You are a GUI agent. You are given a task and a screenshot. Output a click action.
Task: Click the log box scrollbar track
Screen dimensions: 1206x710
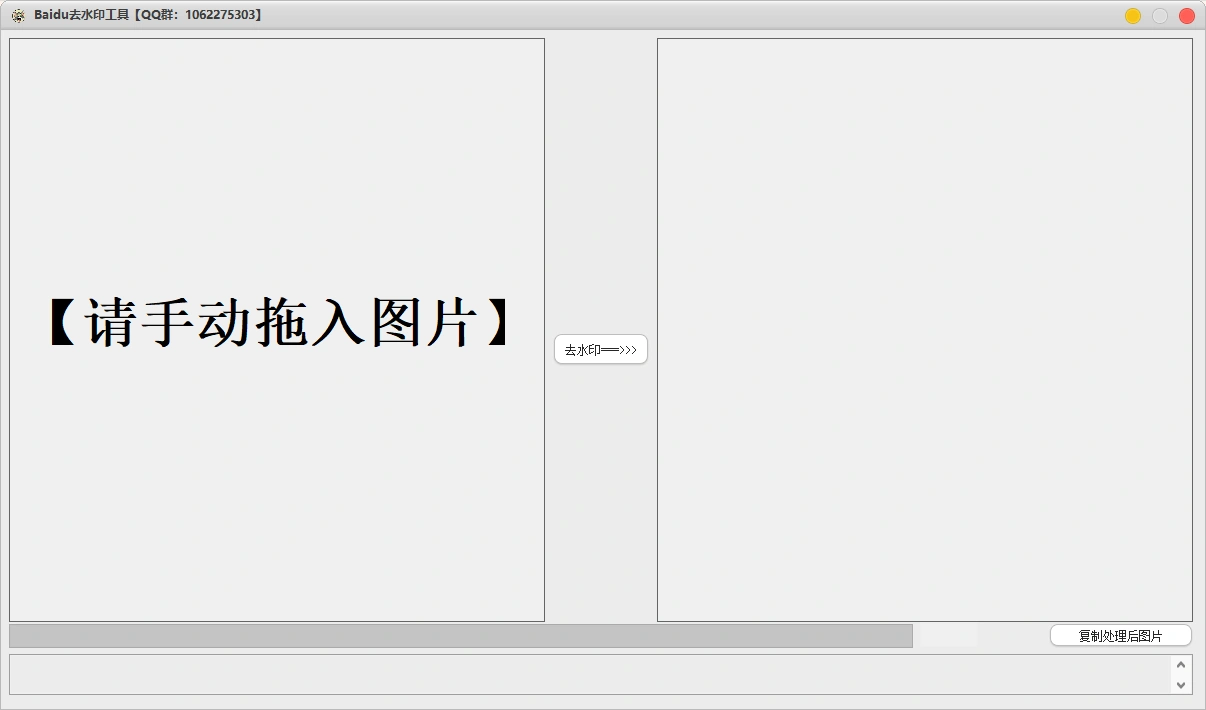[x=1181, y=675]
